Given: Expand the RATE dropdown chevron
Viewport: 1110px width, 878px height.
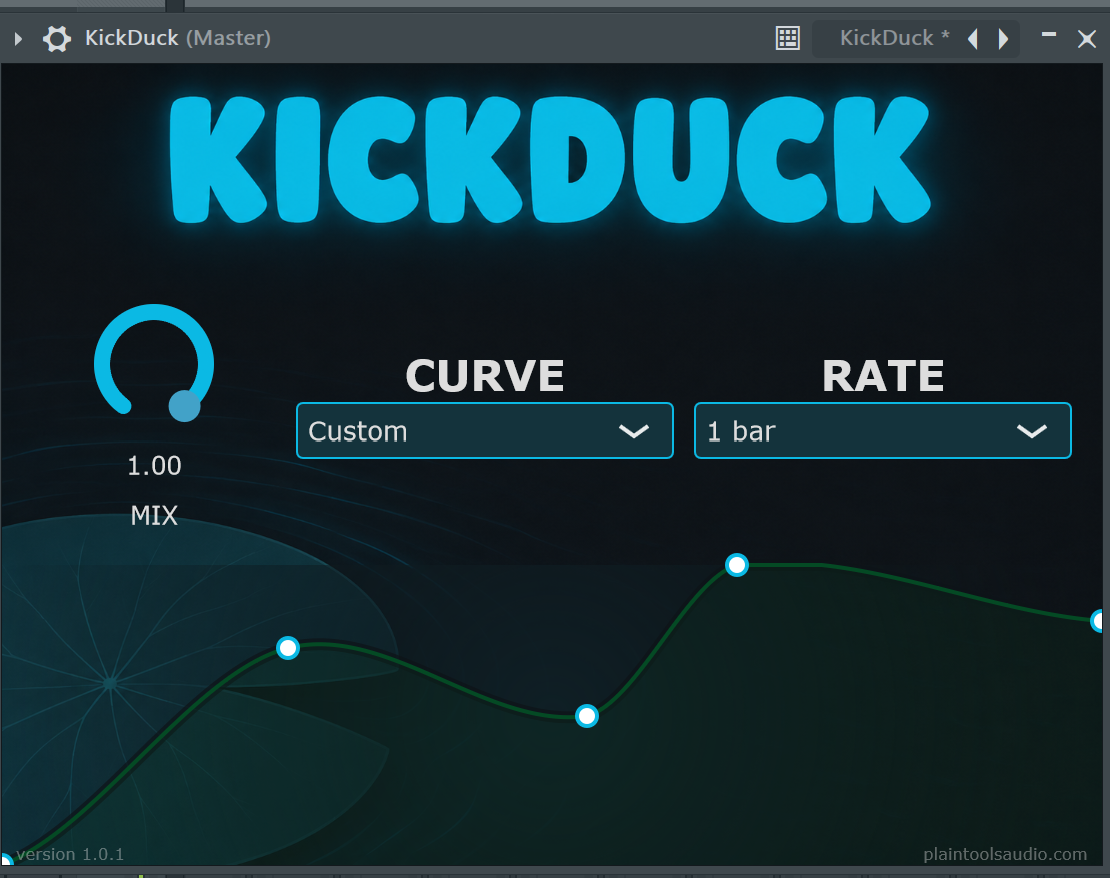Looking at the screenshot, I should click(x=1031, y=431).
